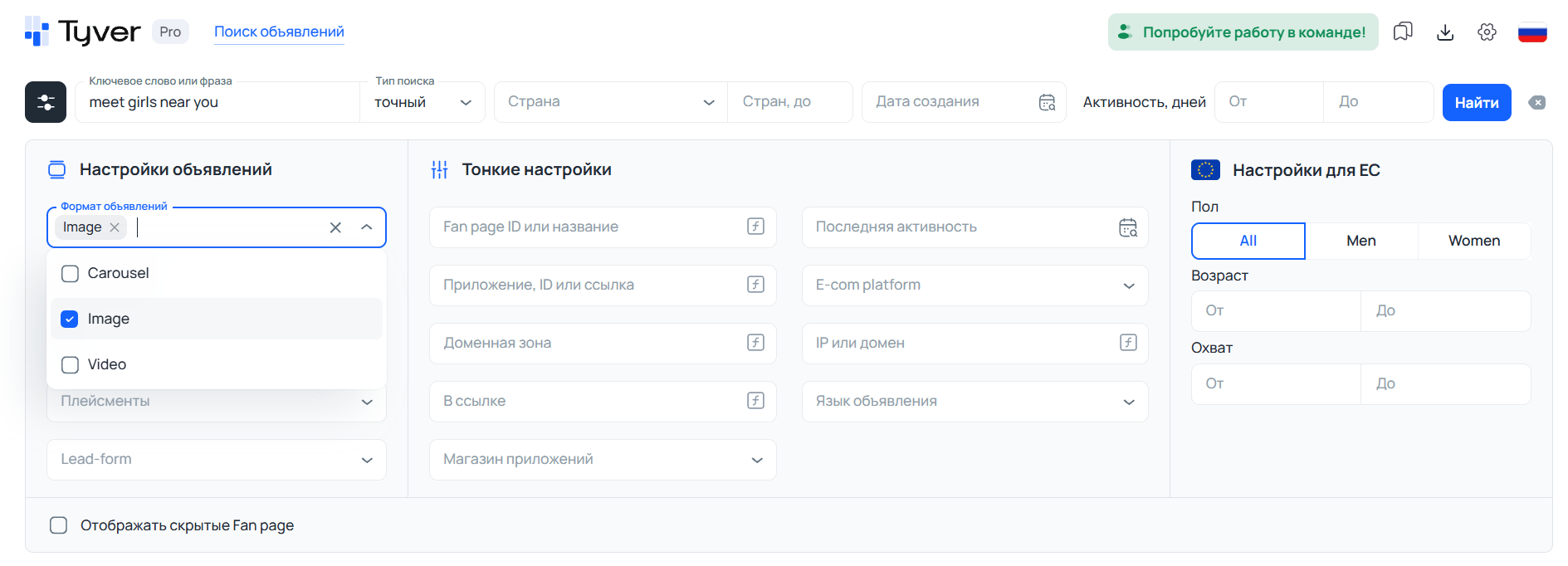Click the function icon in В ссылке field

(x=755, y=401)
